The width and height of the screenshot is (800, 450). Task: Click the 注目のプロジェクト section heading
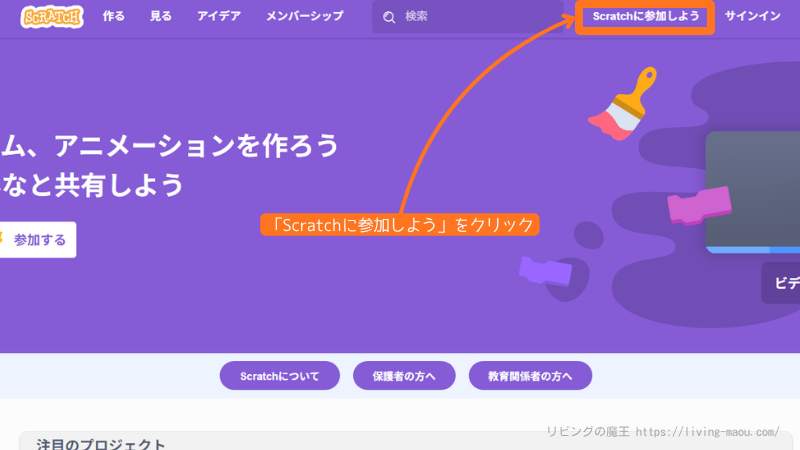point(101,443)
